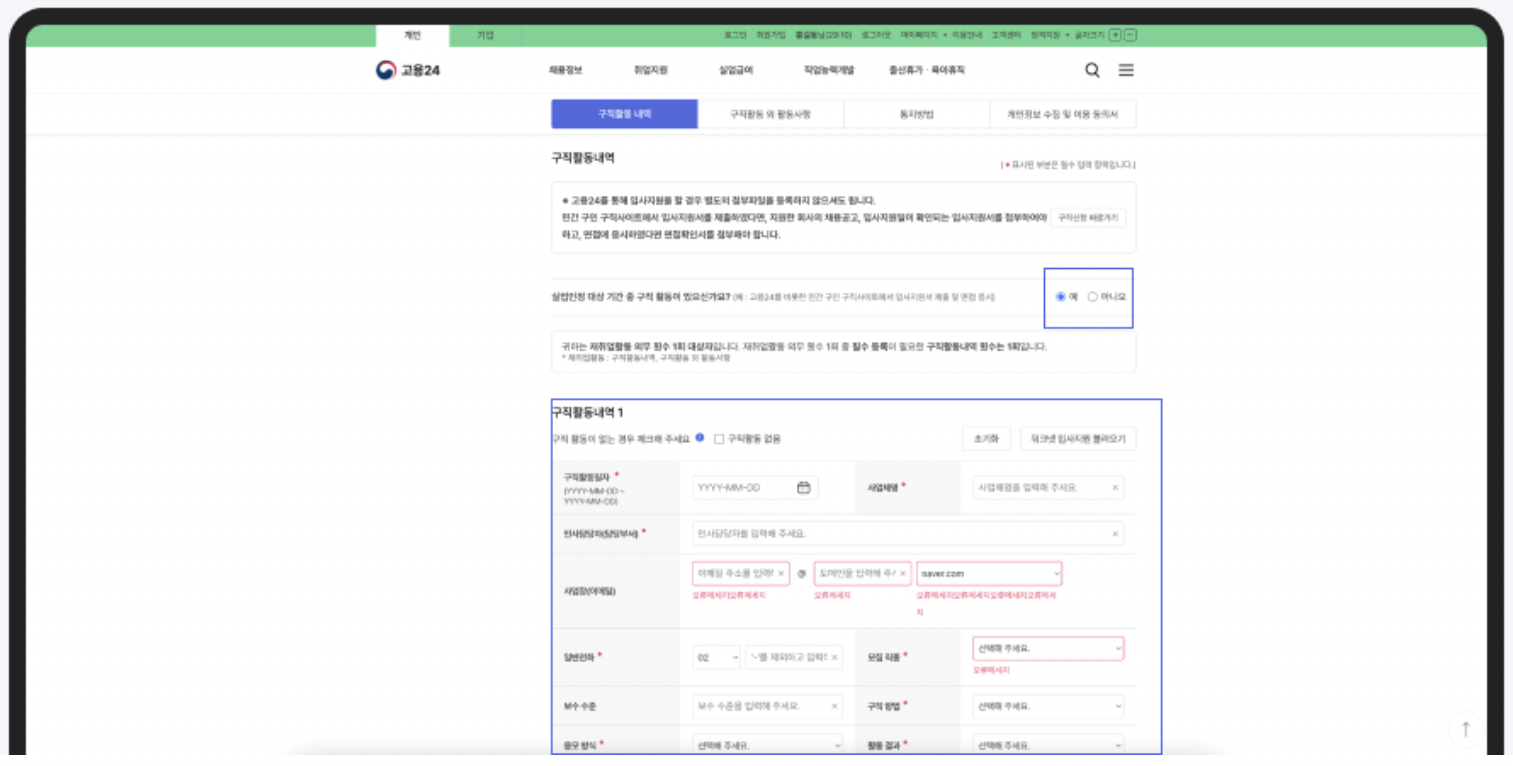Image resolution: width=1513 pixels, height=766 pixels.
Task: Focus the phone number input field
Action: 795,657
